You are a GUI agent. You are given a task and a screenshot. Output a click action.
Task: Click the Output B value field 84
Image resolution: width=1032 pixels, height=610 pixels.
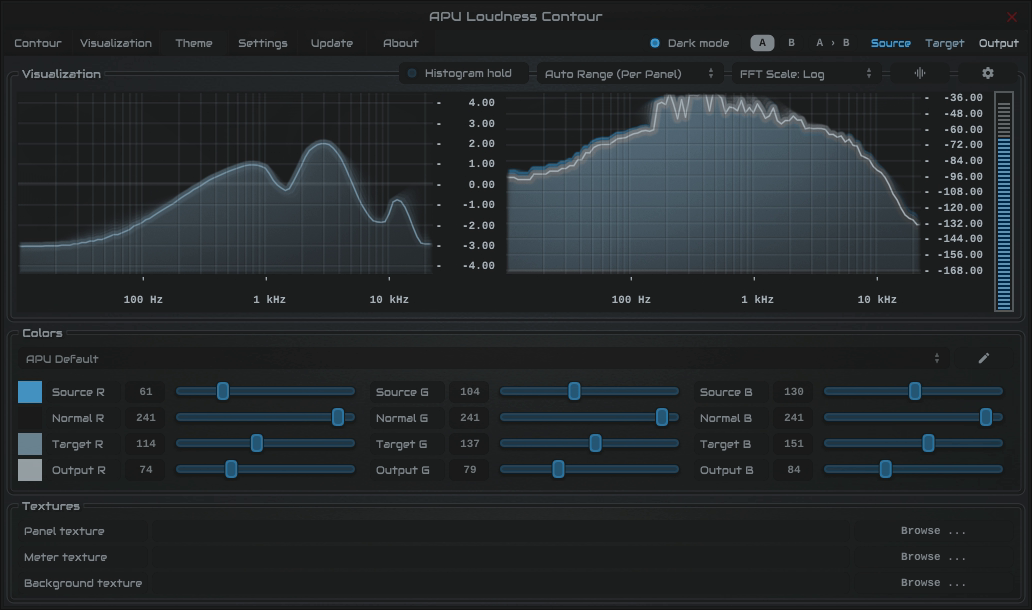tap(793, 469)
